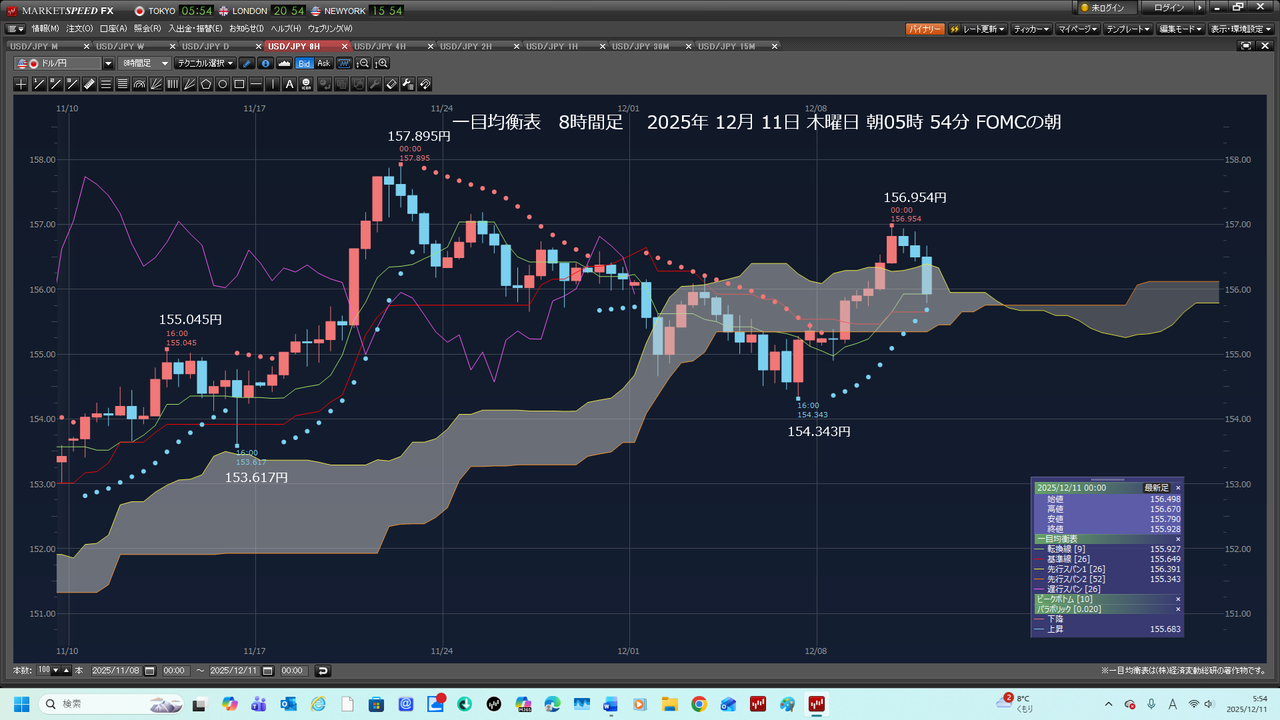Expand the 8時間足 timeframe dropdown

click(x=165, y=63)
